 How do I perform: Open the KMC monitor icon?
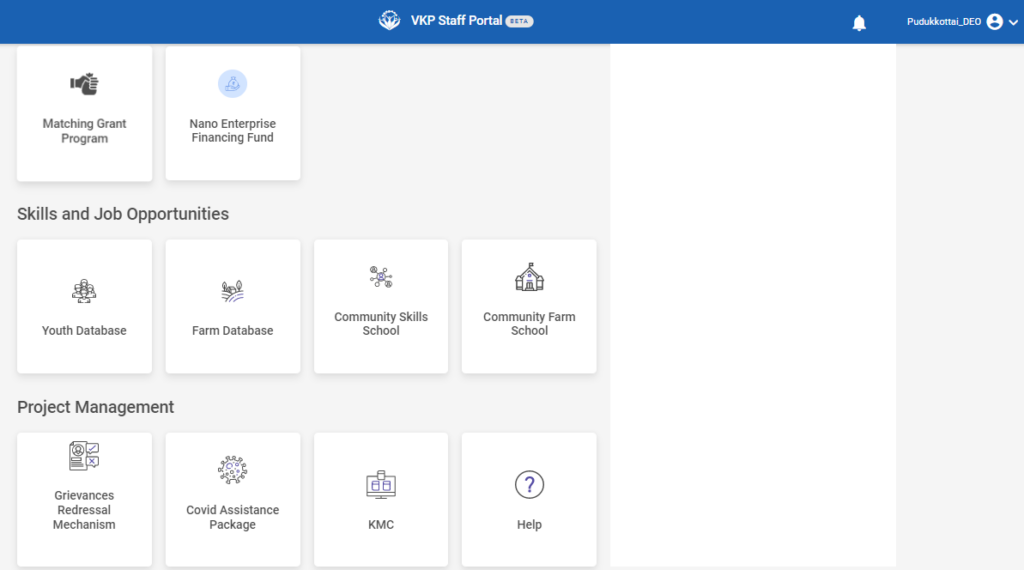tap(381, 485)
